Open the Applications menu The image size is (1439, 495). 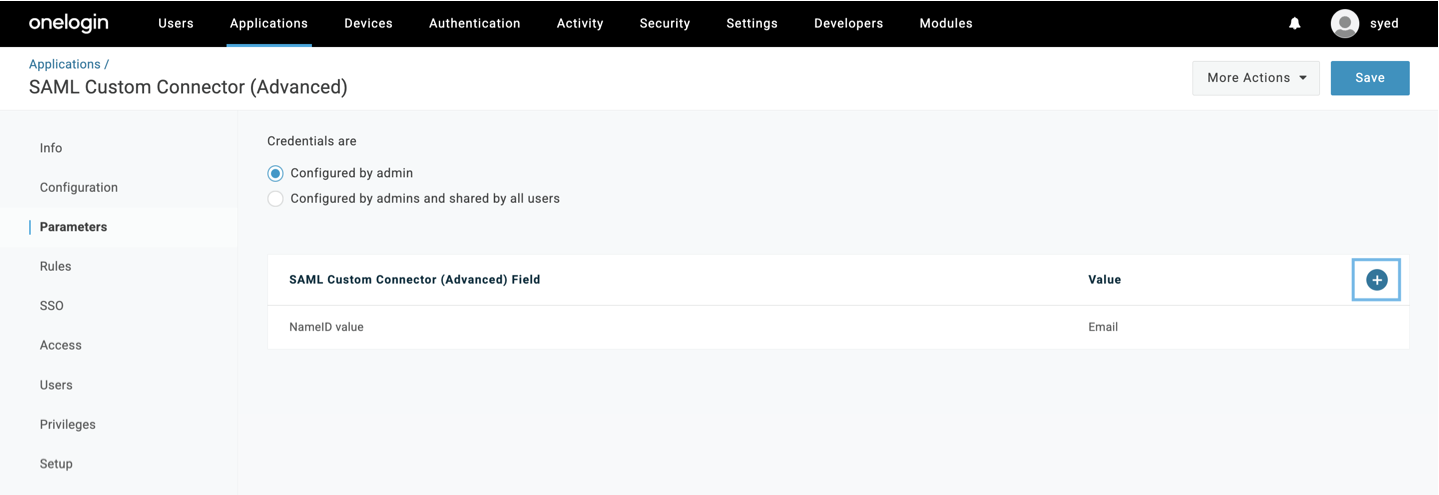(x=269, y=23)
